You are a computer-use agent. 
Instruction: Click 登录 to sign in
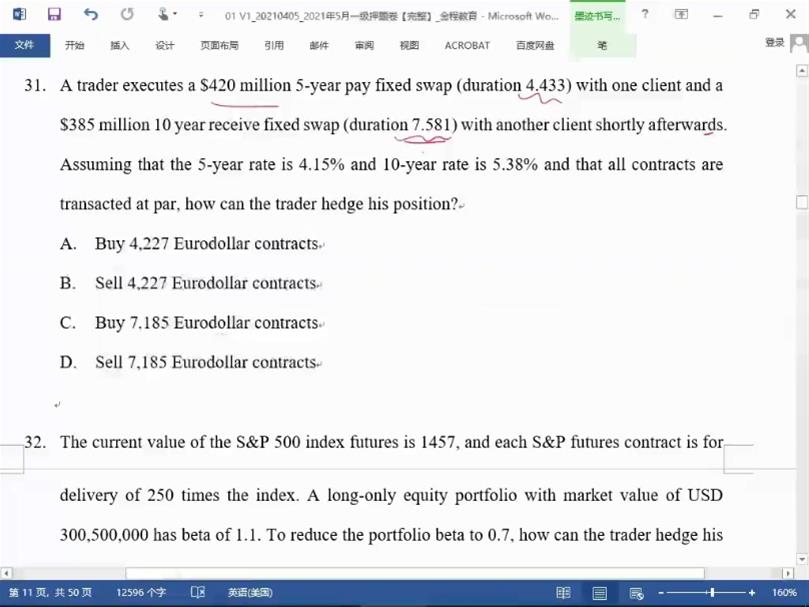coord(774,42)
